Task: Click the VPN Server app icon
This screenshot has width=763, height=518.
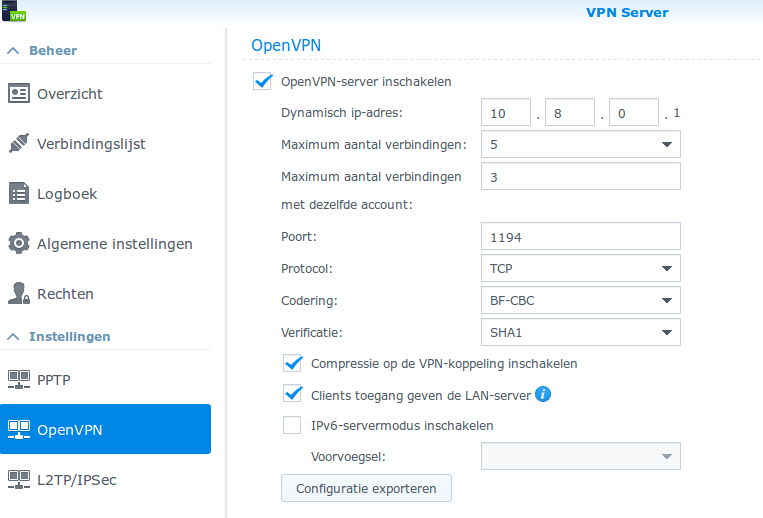Action: [14, 11]
